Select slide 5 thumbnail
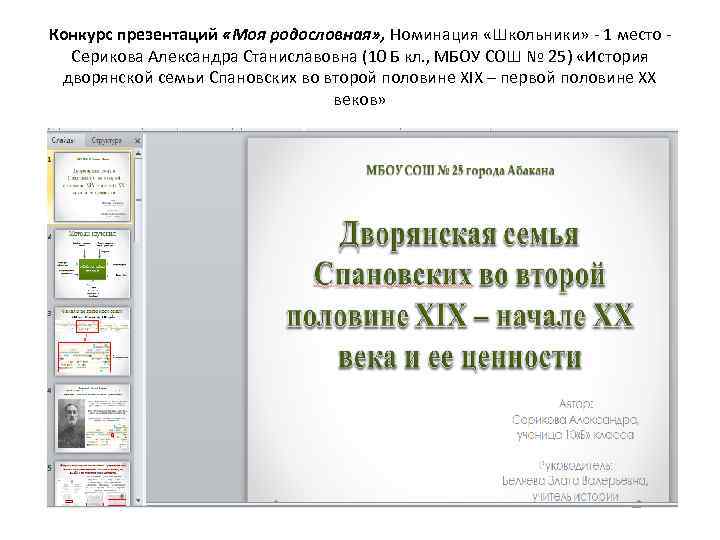The width and height of the screenshot is (720, 540). click(x=92, y=484)
